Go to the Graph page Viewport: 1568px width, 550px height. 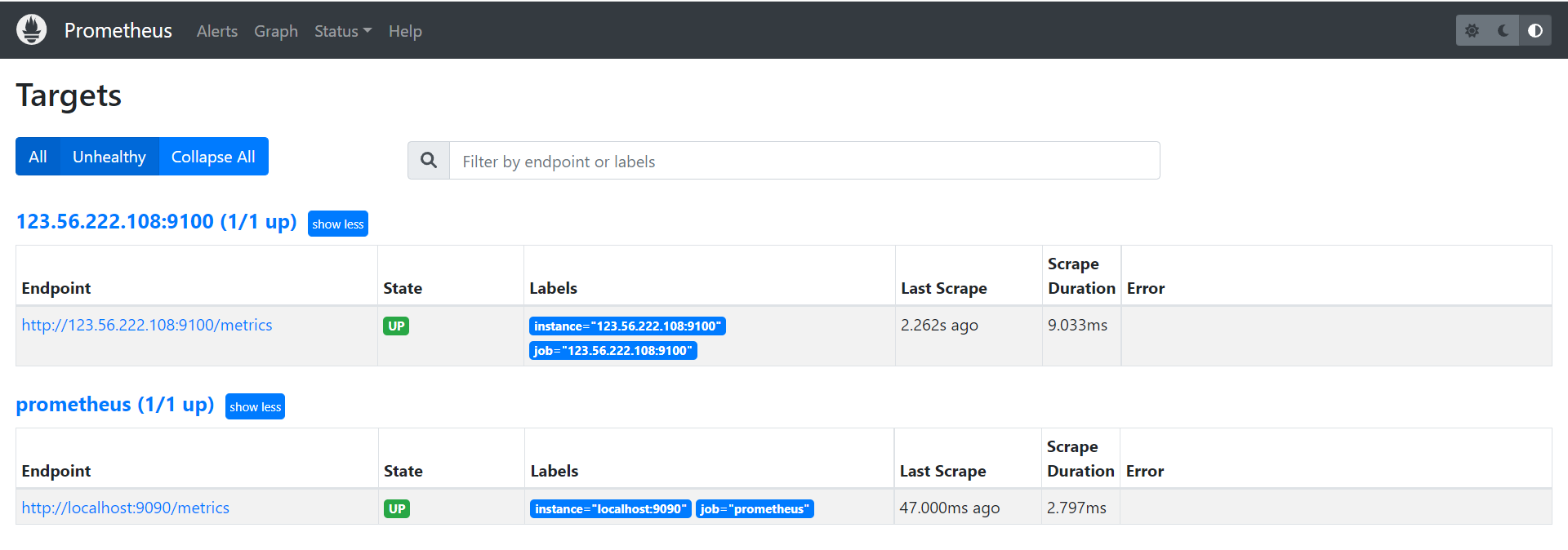276,31
